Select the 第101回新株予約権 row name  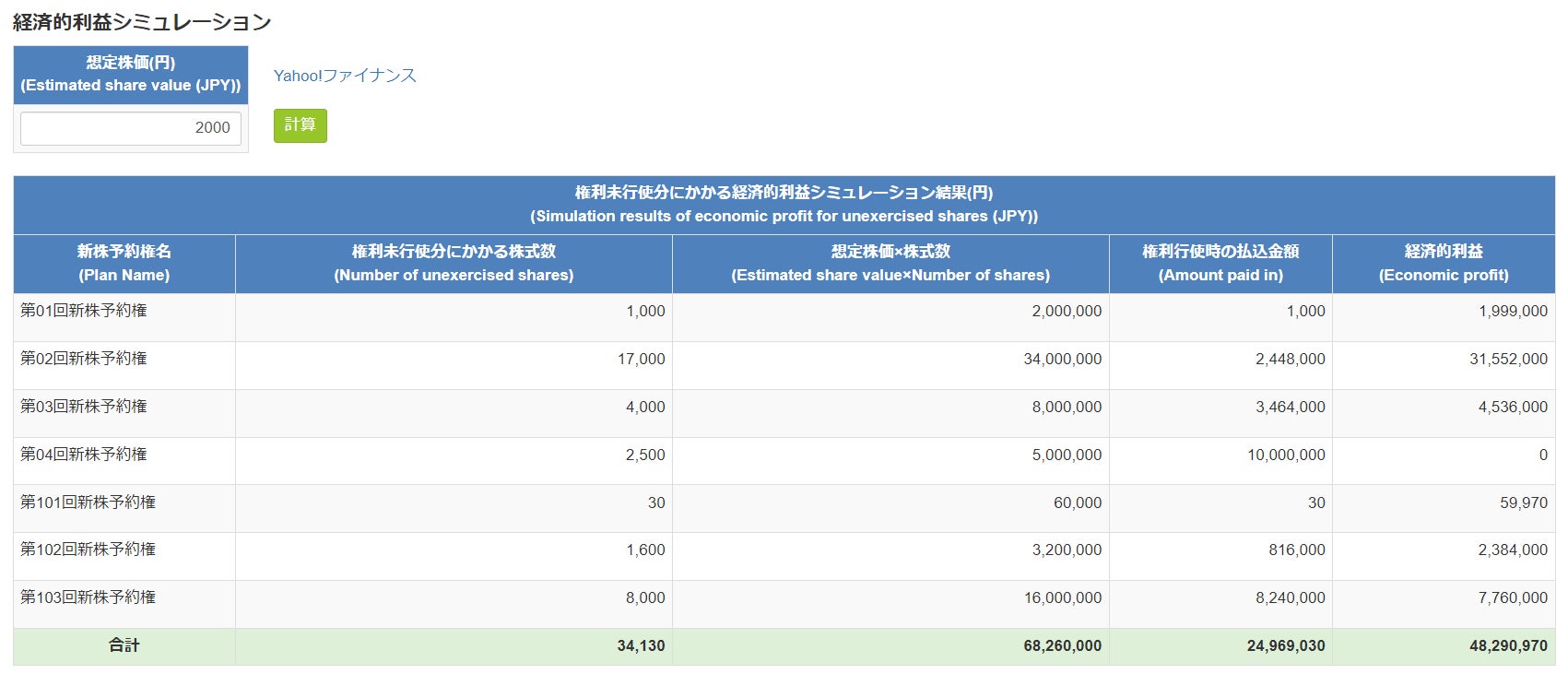(88, 503)
